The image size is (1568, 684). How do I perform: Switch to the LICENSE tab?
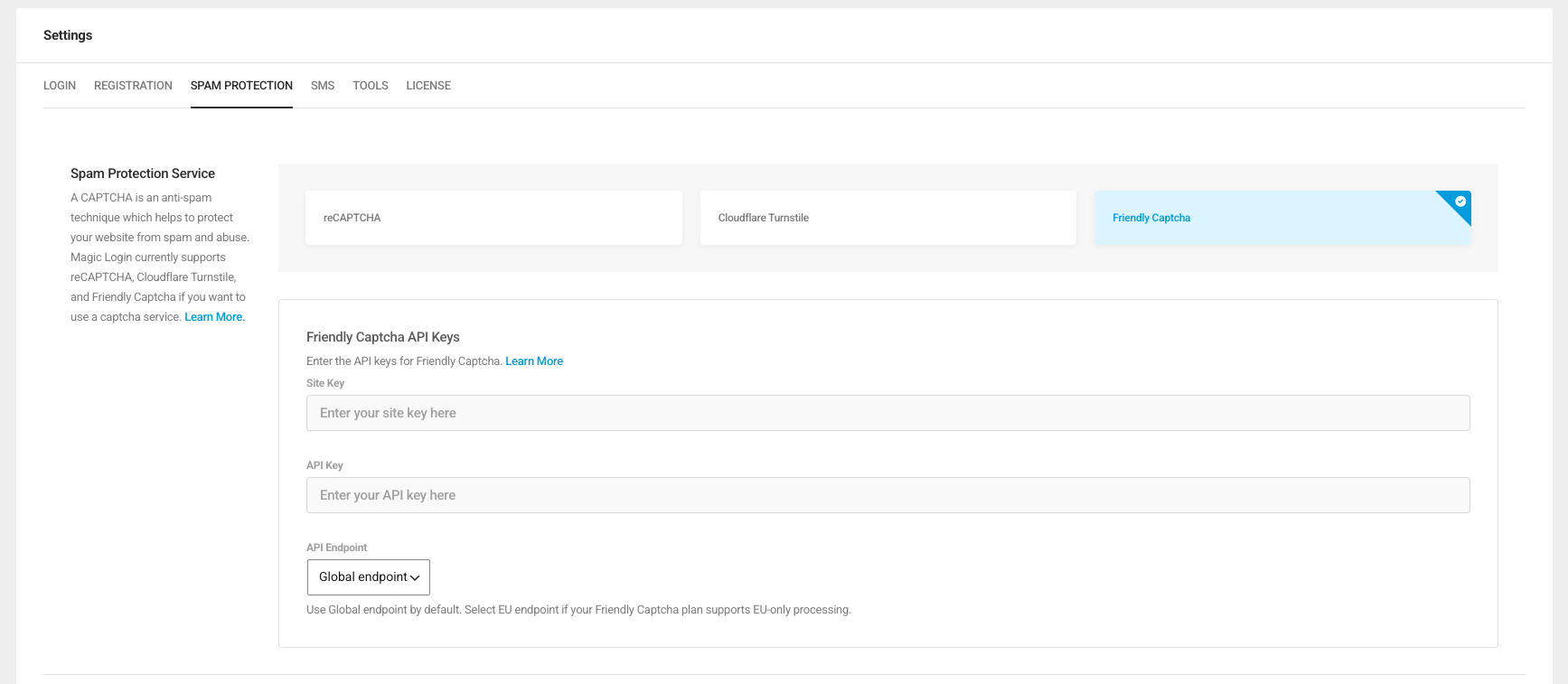point(428,86)
